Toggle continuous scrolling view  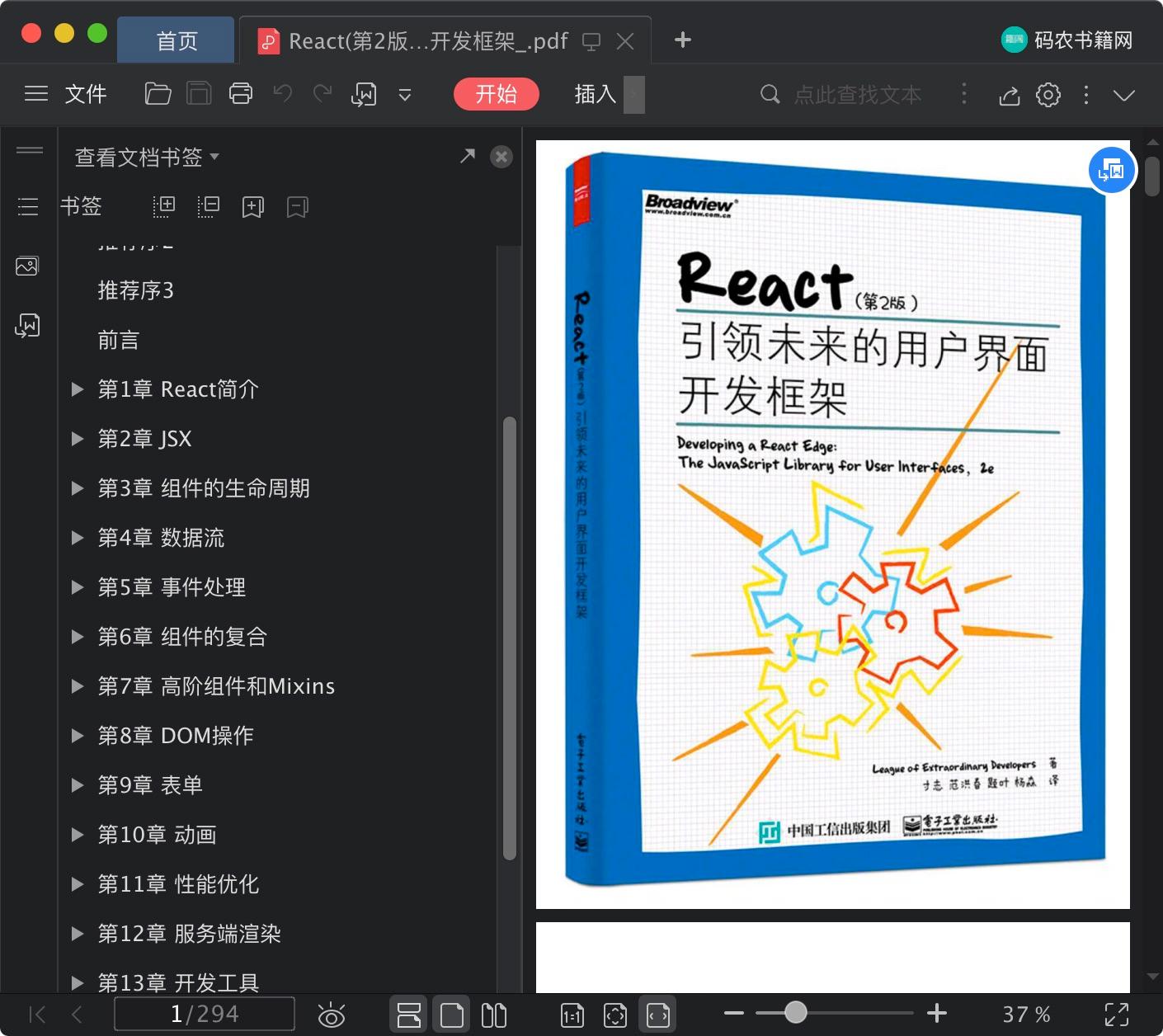tap(409, 1015)
